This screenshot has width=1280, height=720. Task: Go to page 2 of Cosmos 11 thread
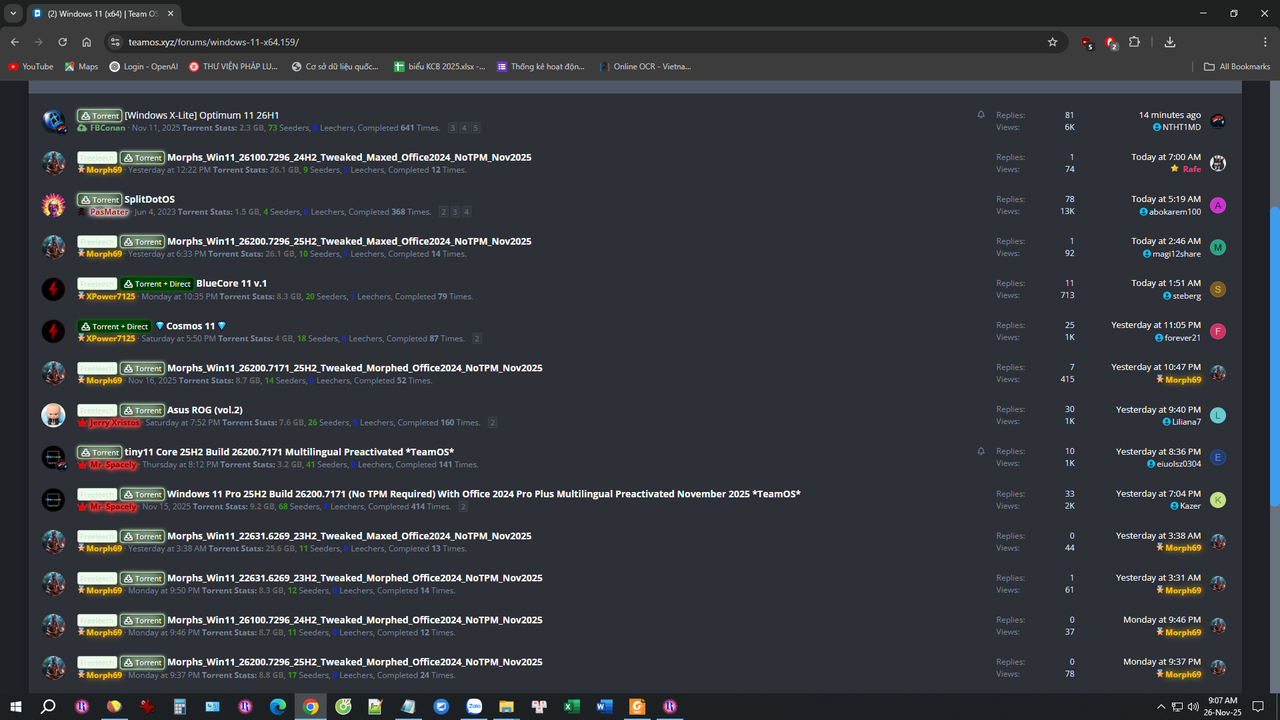477,338
